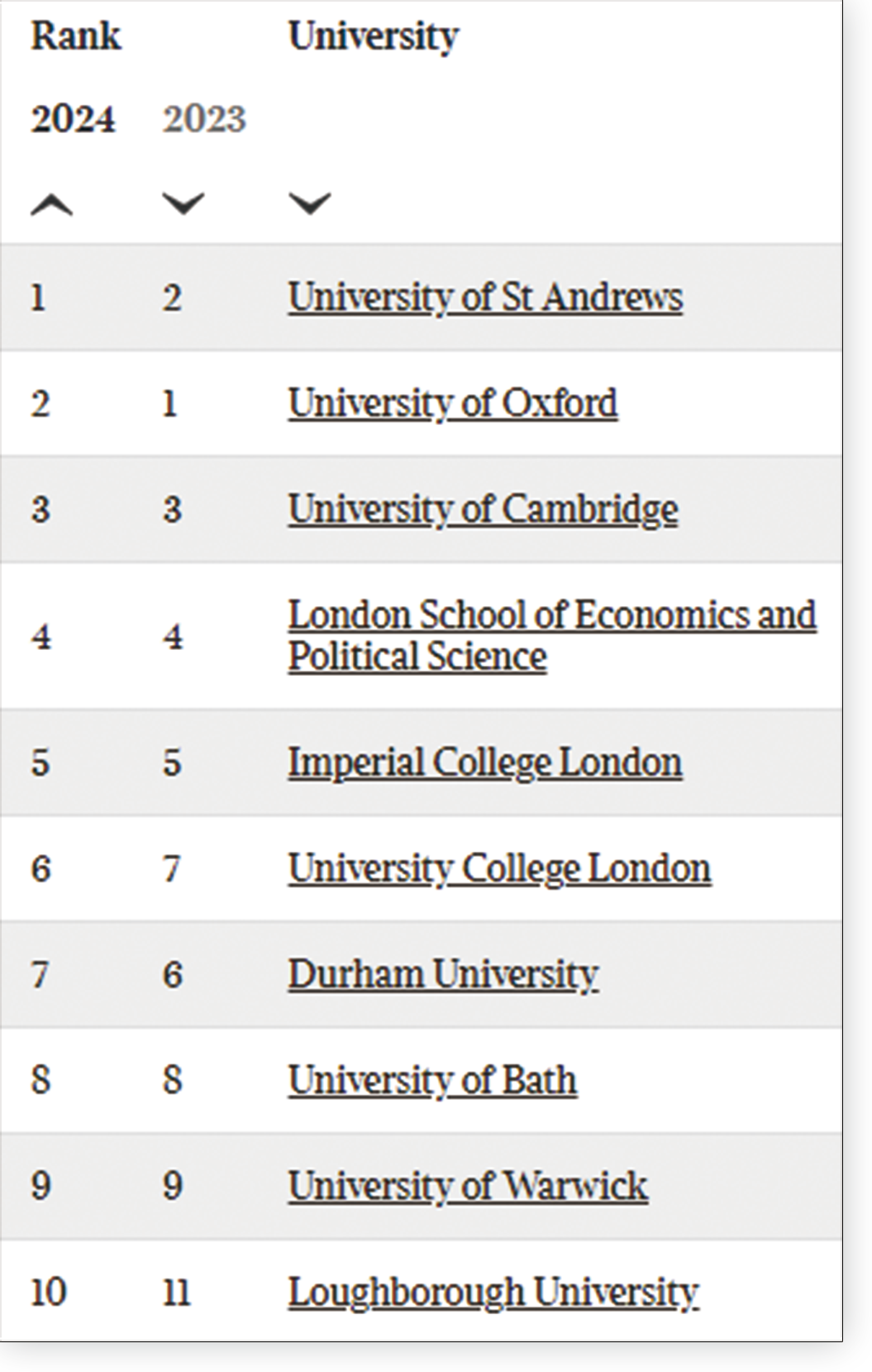Sort by University name chevron

click(310, 203)
